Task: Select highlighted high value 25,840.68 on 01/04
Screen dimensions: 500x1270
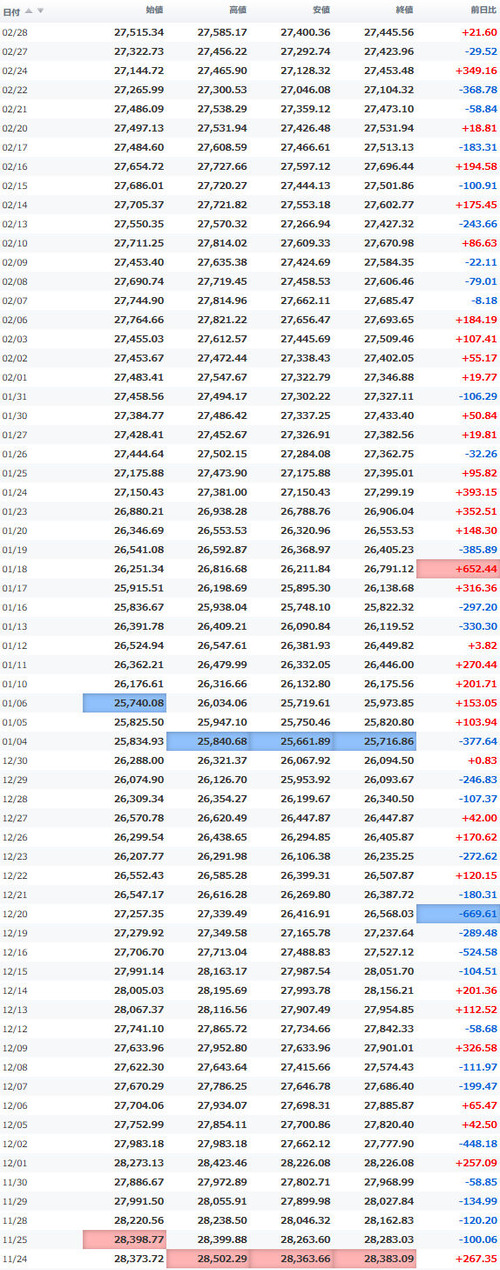Action: pyautogui.click(x=207, y=741)
